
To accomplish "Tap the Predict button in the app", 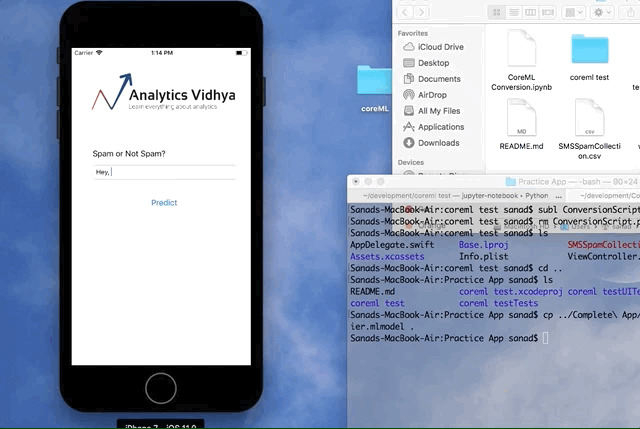I will point(164,203).
